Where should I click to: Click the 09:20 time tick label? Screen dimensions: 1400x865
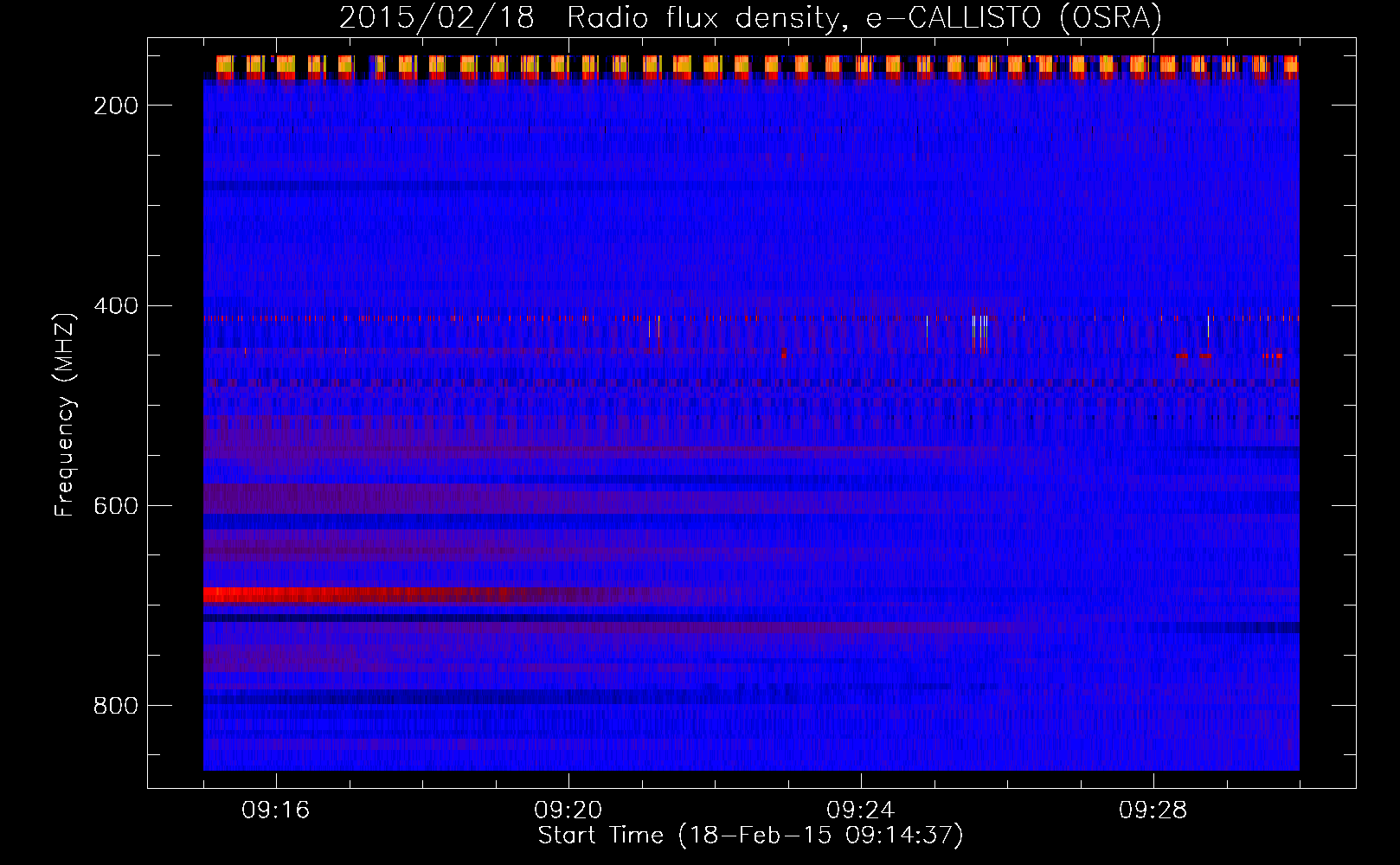(568, 811)
